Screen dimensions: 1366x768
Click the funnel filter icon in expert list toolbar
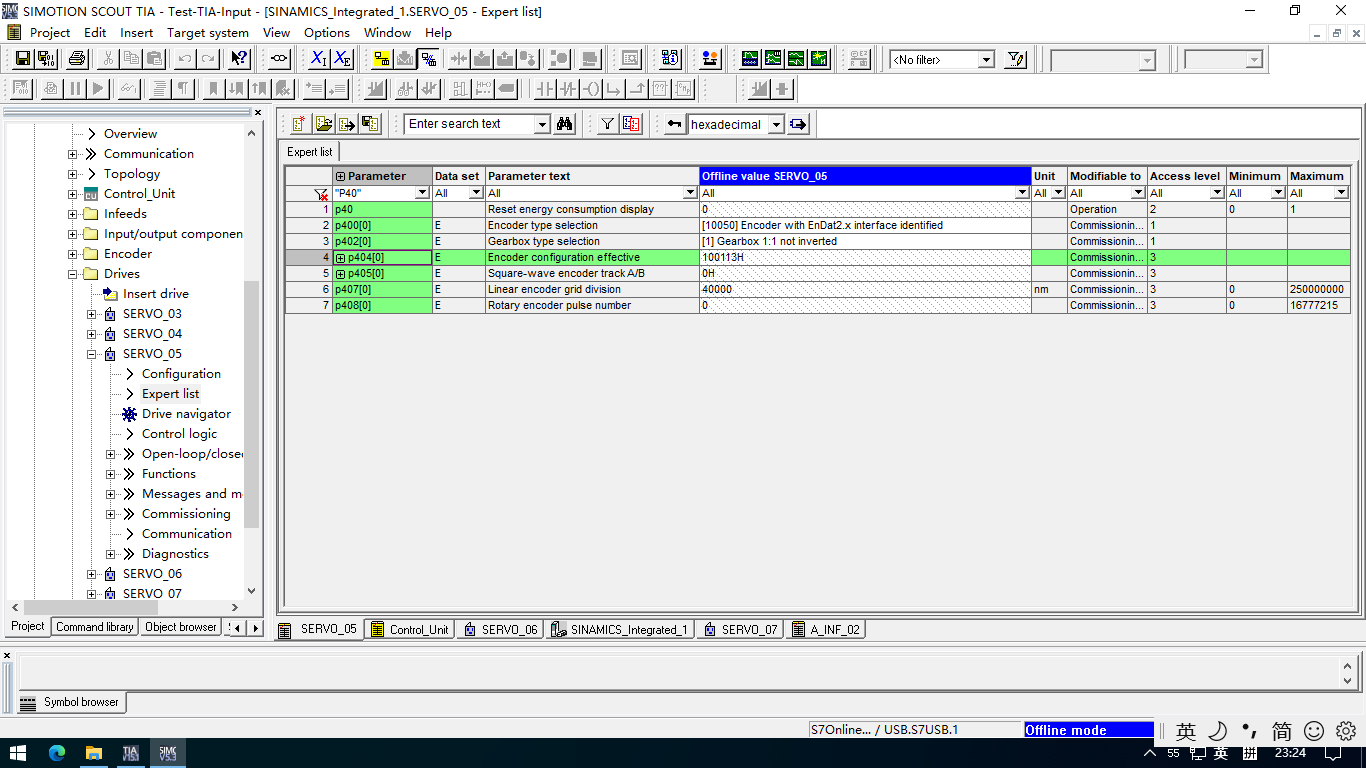coord(608,124)
